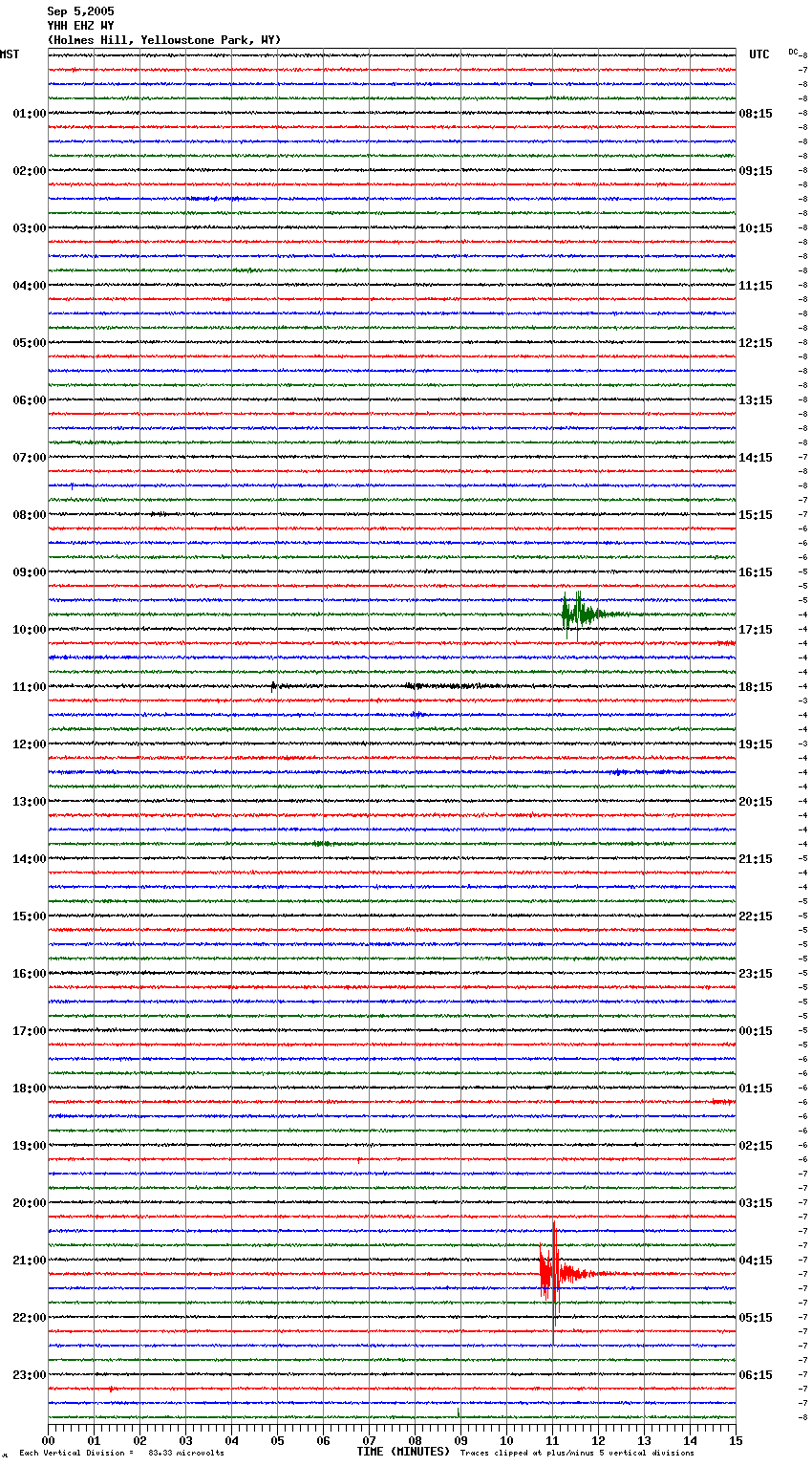The image size is (812, 1466).
Task: Click the 'DC' column header
Action: point(793,52)
